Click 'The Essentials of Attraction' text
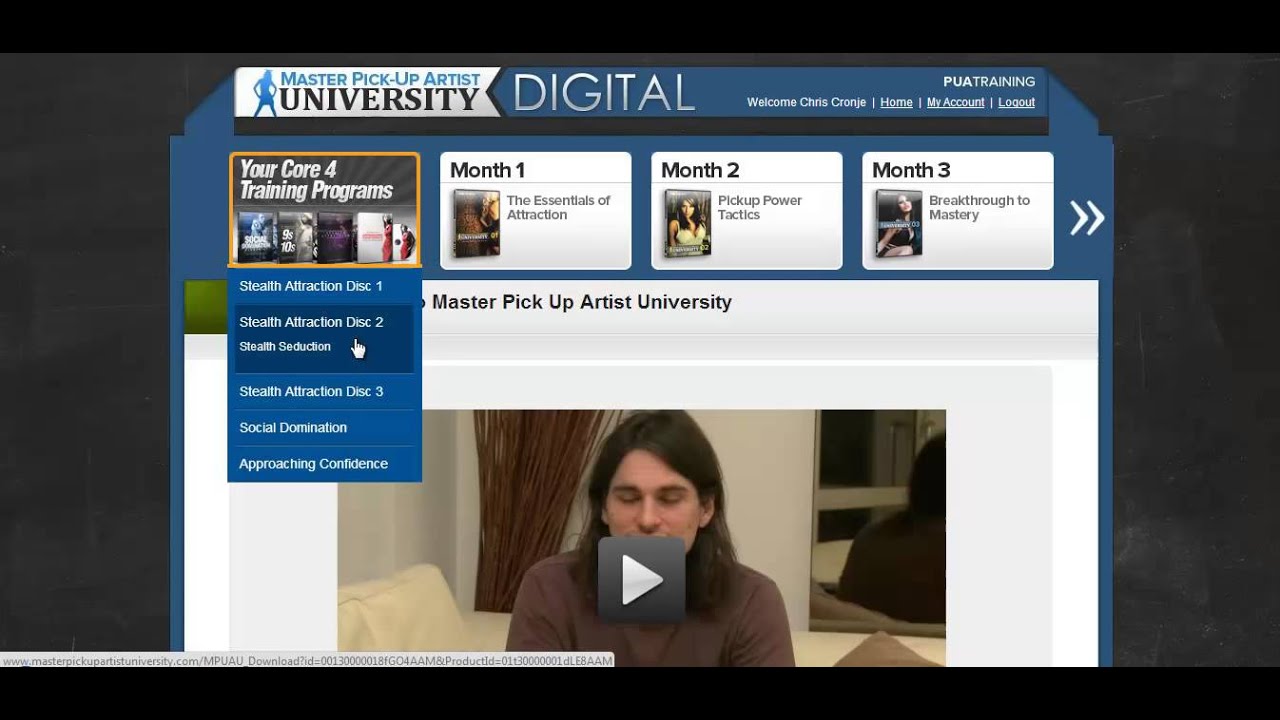 point(558,208)
